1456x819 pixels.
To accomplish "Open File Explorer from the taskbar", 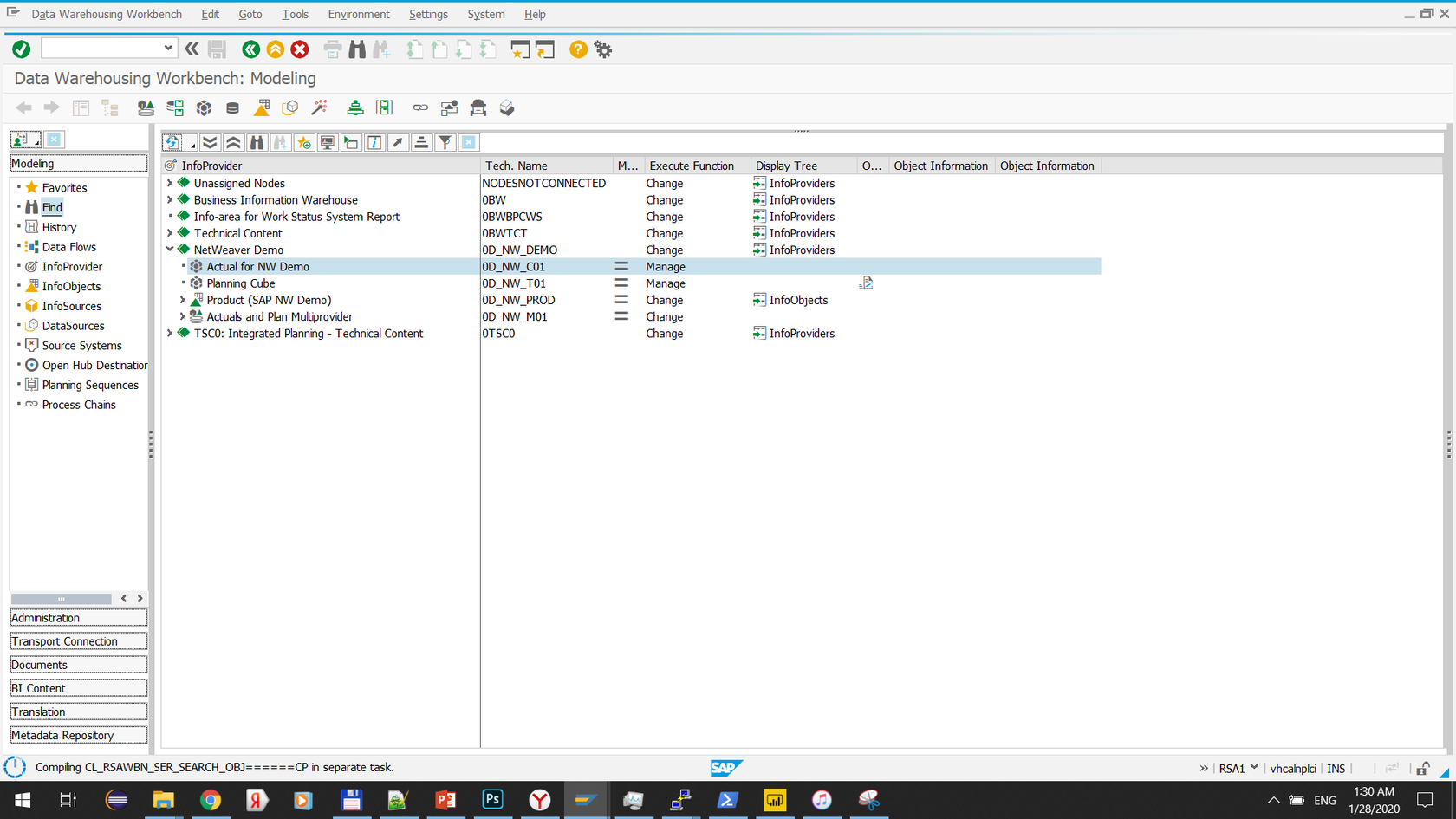I will pos(163,800).
